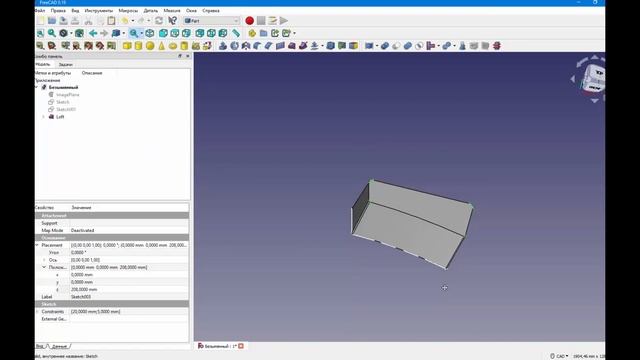Create a Torus primitive
640x360 pixels.
(173, 46)
